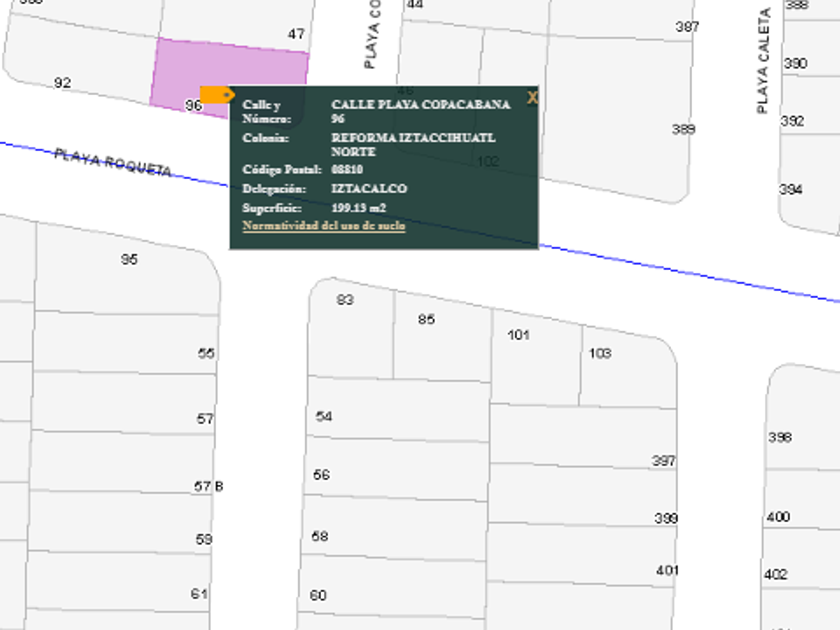Select lot number 47 on the map

click(296, 34)
